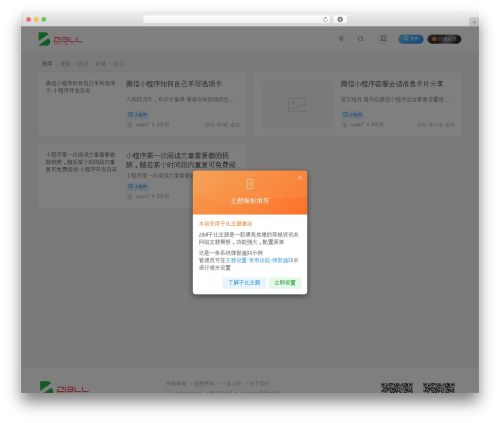
Task: Open search via magnifier icon
Action: (x=360, y=39)
